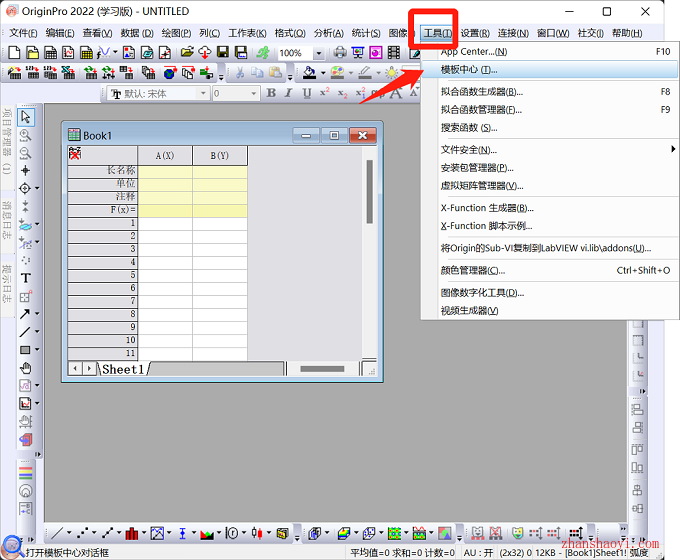The height and width of the screenshot is (560, 680).
Task: Choose 模板中心(T)... menu entry
Action: 549,69
